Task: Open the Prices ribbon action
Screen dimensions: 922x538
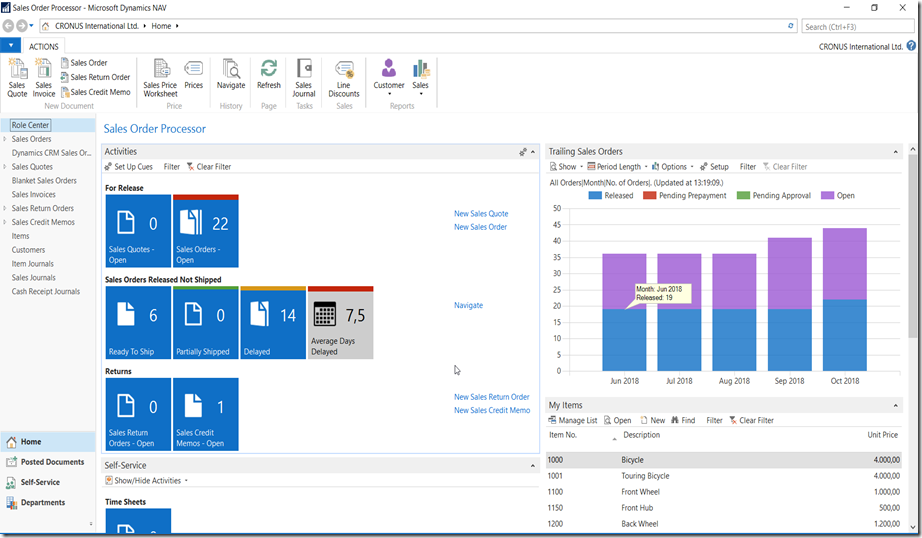Action: tap(193, 74)
